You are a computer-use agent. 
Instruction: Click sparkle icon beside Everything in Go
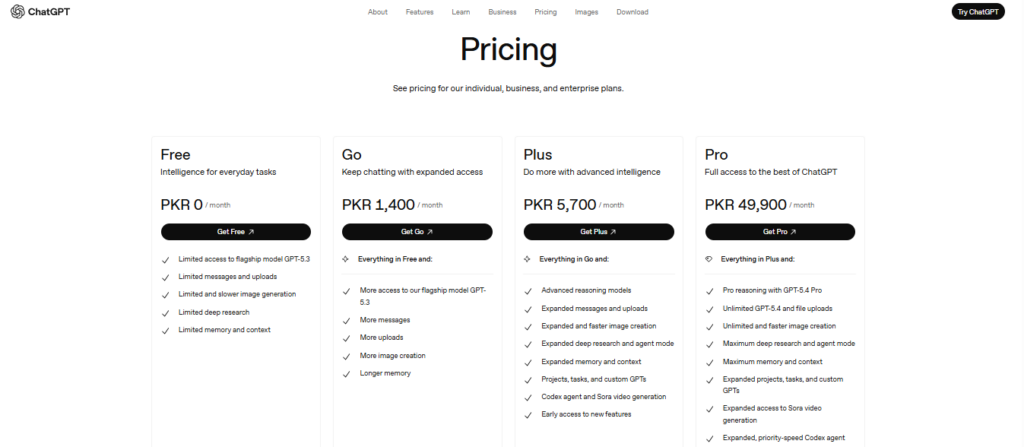(527, 258)
